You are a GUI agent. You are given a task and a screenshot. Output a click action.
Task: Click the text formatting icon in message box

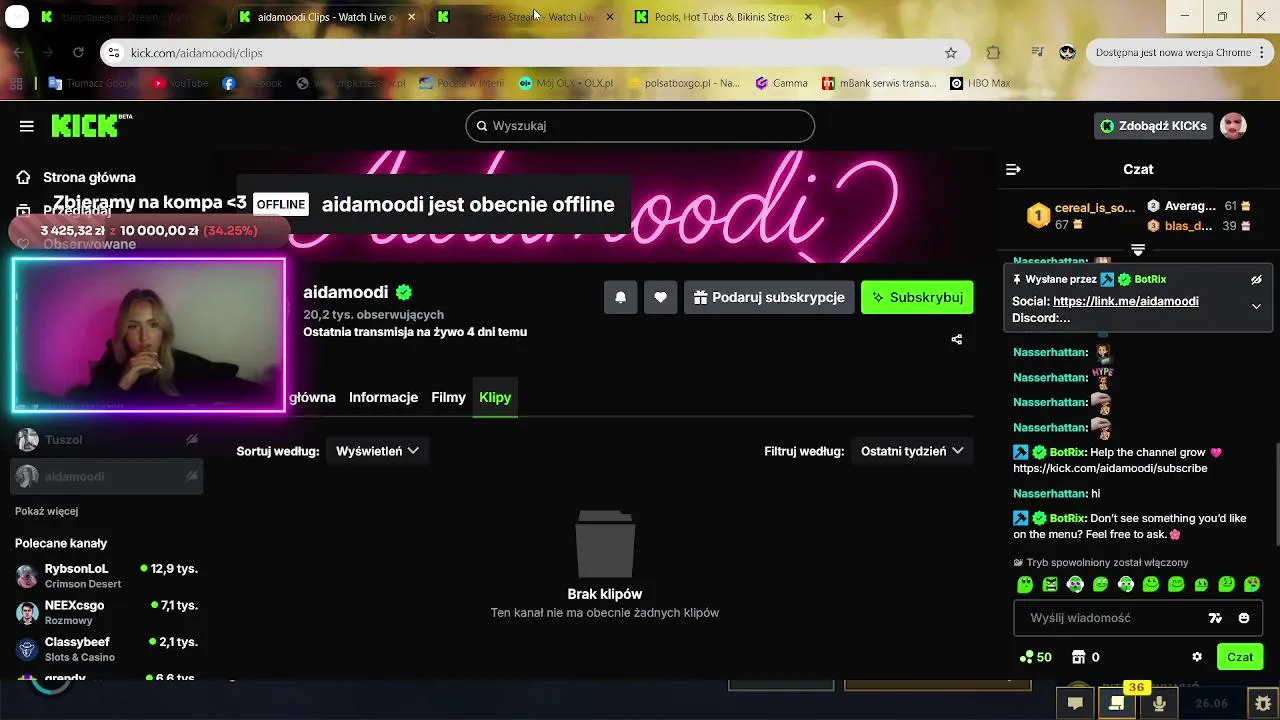coord(1215,618)
